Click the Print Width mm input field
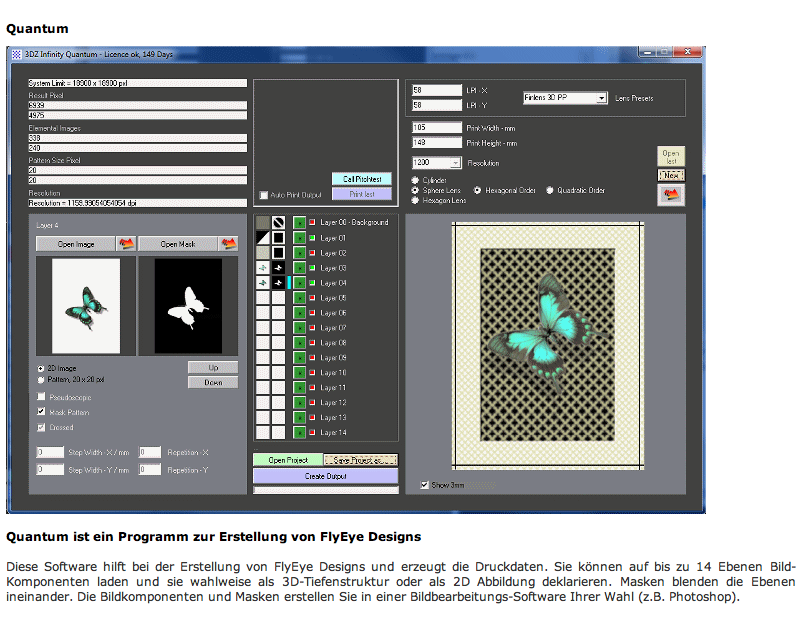 tap(433, 127)
